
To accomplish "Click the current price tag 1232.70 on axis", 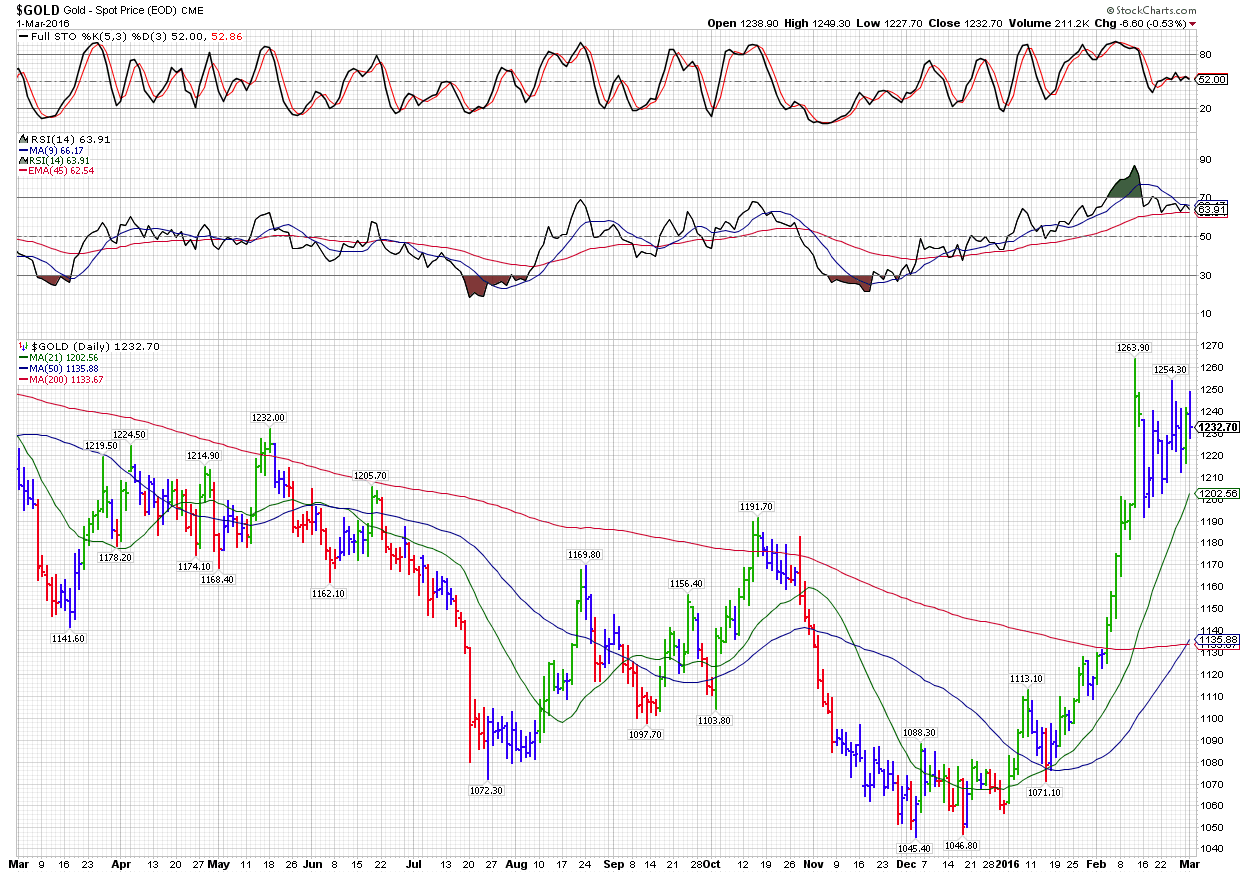I will 1218,427.
